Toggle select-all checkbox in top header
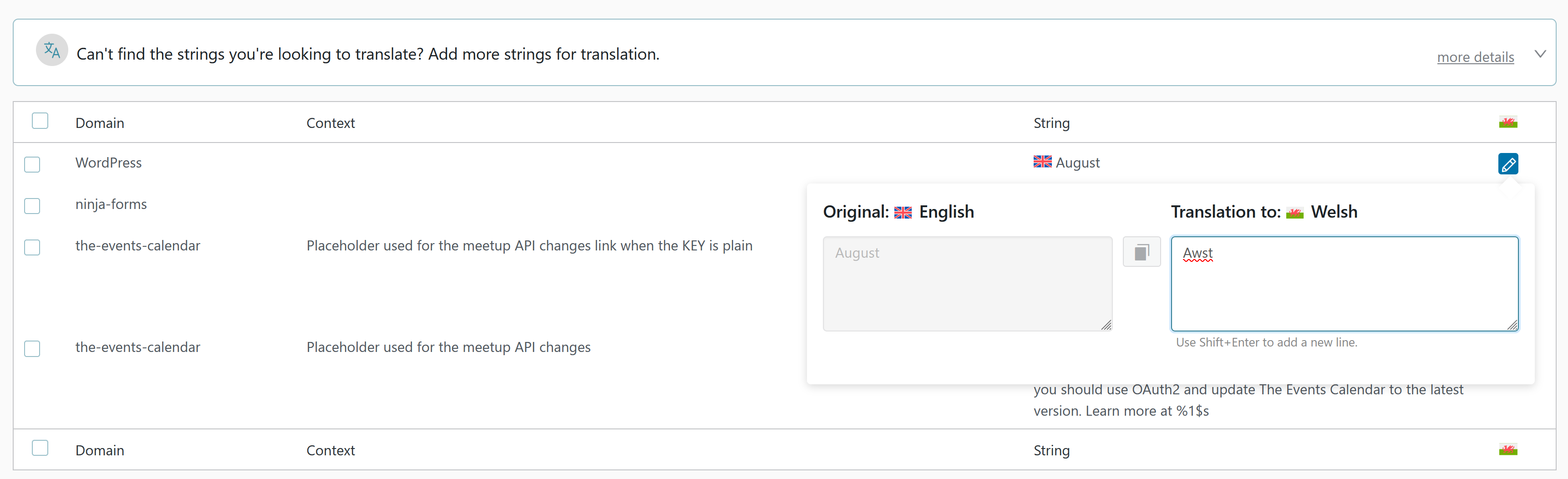This screenshot has width=1568, height=479. click(x=40, y=121)
